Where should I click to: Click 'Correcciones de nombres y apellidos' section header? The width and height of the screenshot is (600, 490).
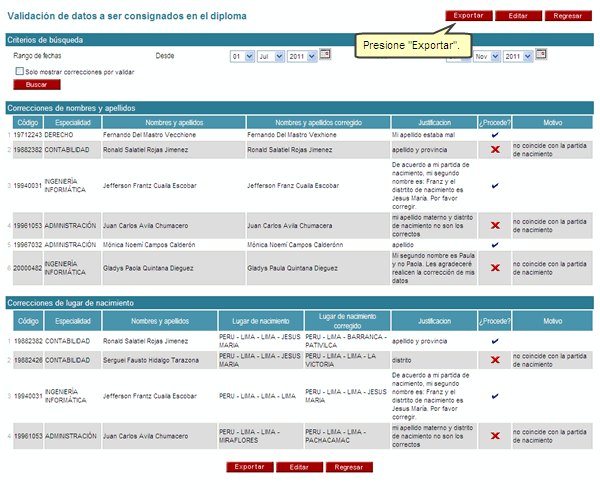pyautogui.click(x=300, y=108)
